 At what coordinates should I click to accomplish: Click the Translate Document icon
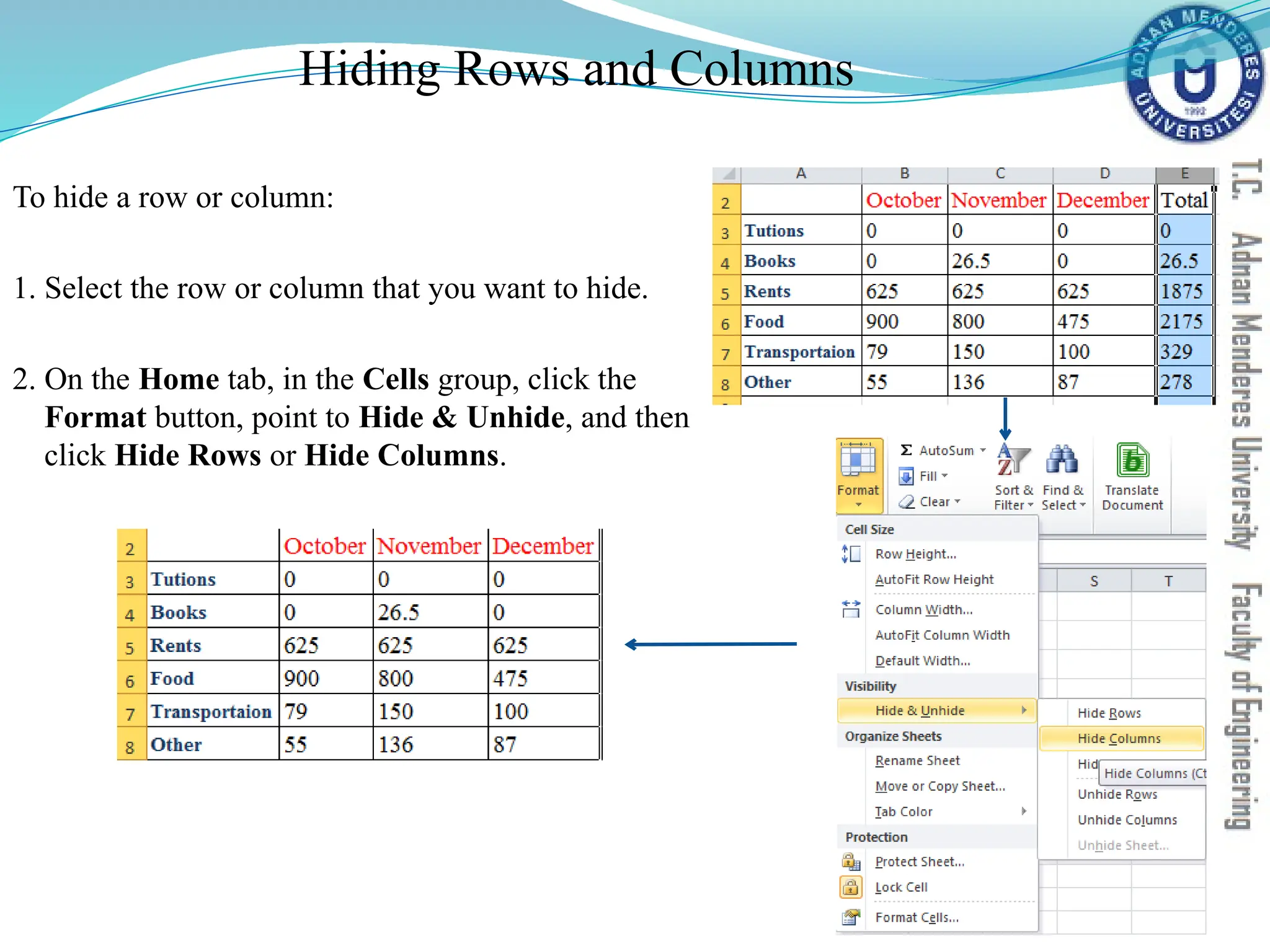pos(1132,461)
